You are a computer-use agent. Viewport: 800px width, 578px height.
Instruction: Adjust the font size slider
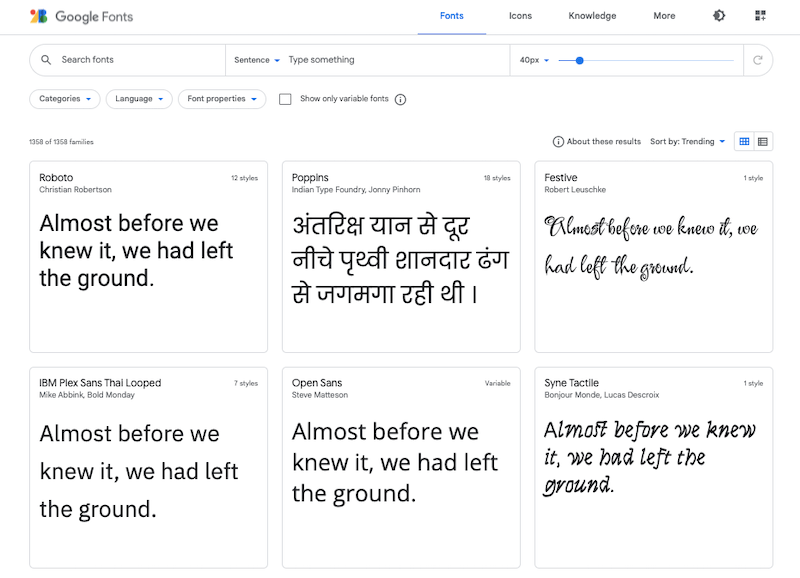(x=578, y=60)
